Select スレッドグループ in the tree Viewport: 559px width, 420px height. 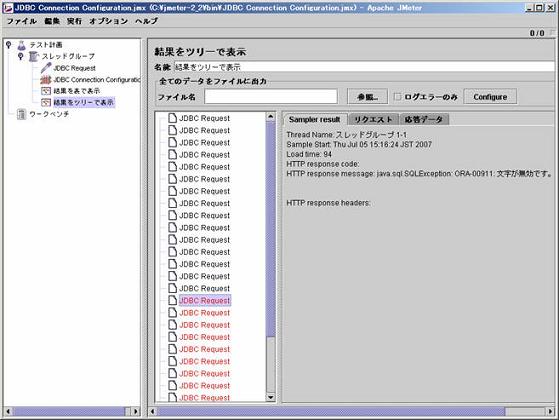pyautogui.click(x=68, y=56)
